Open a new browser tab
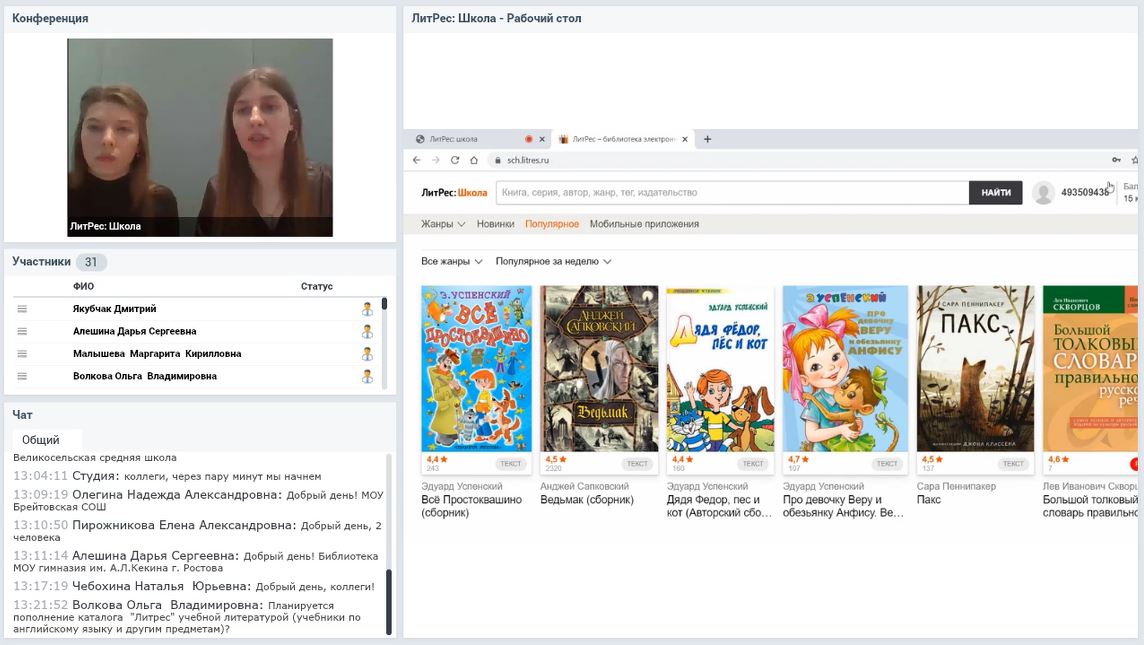 pos(707,139)
